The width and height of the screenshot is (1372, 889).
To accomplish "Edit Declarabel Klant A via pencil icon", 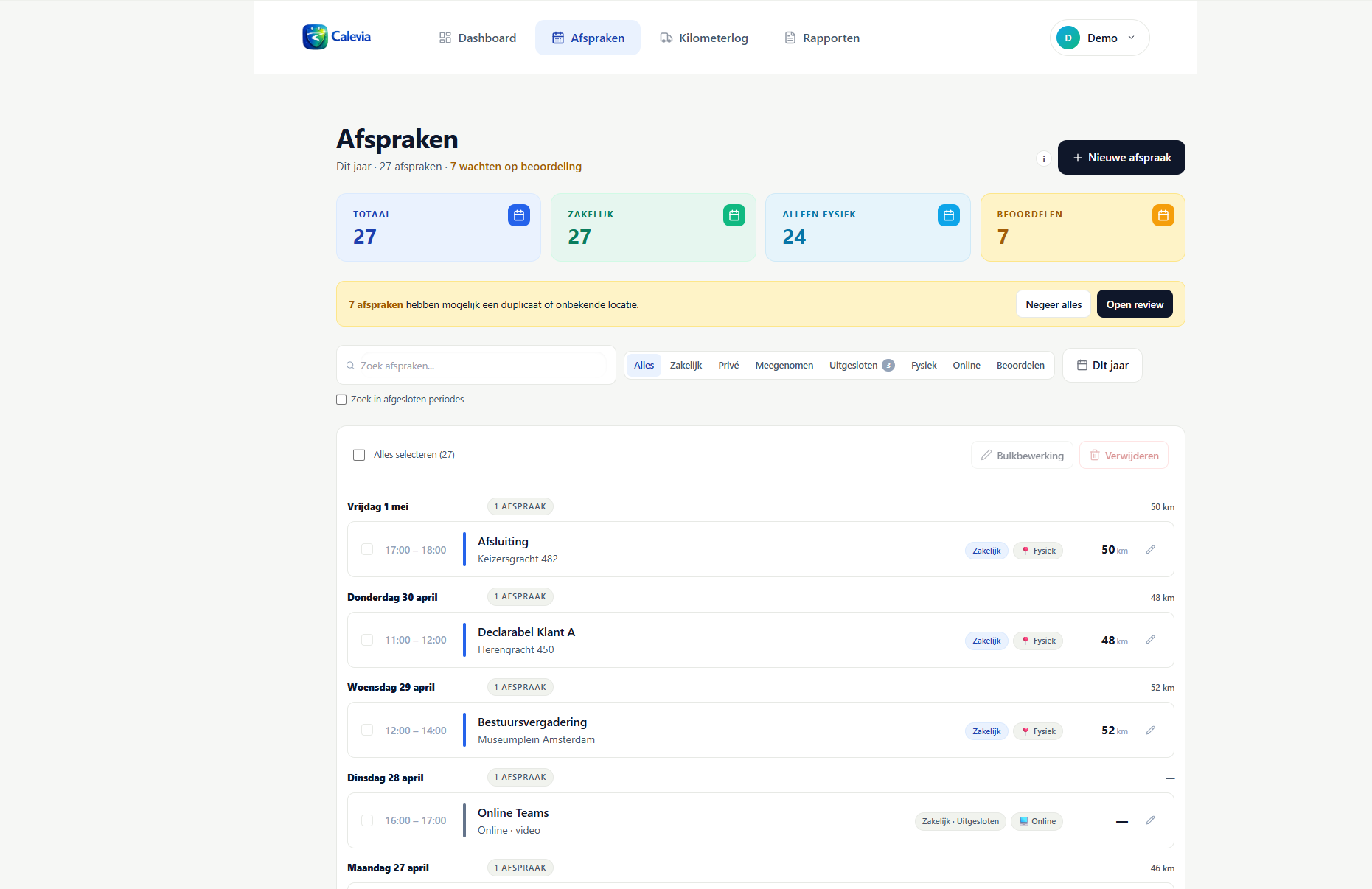I will click(1150, 640).
